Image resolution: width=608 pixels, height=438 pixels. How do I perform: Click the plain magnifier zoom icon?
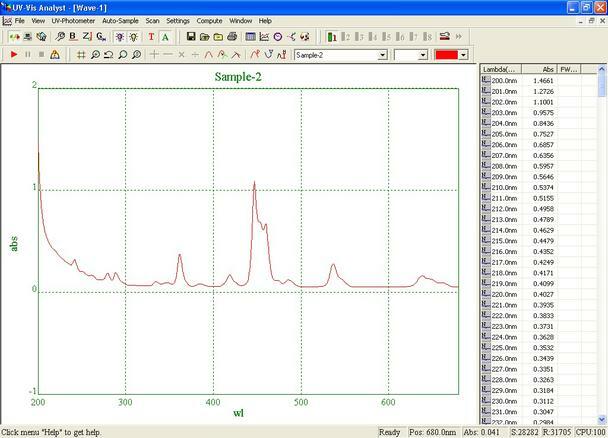point(123,55)
